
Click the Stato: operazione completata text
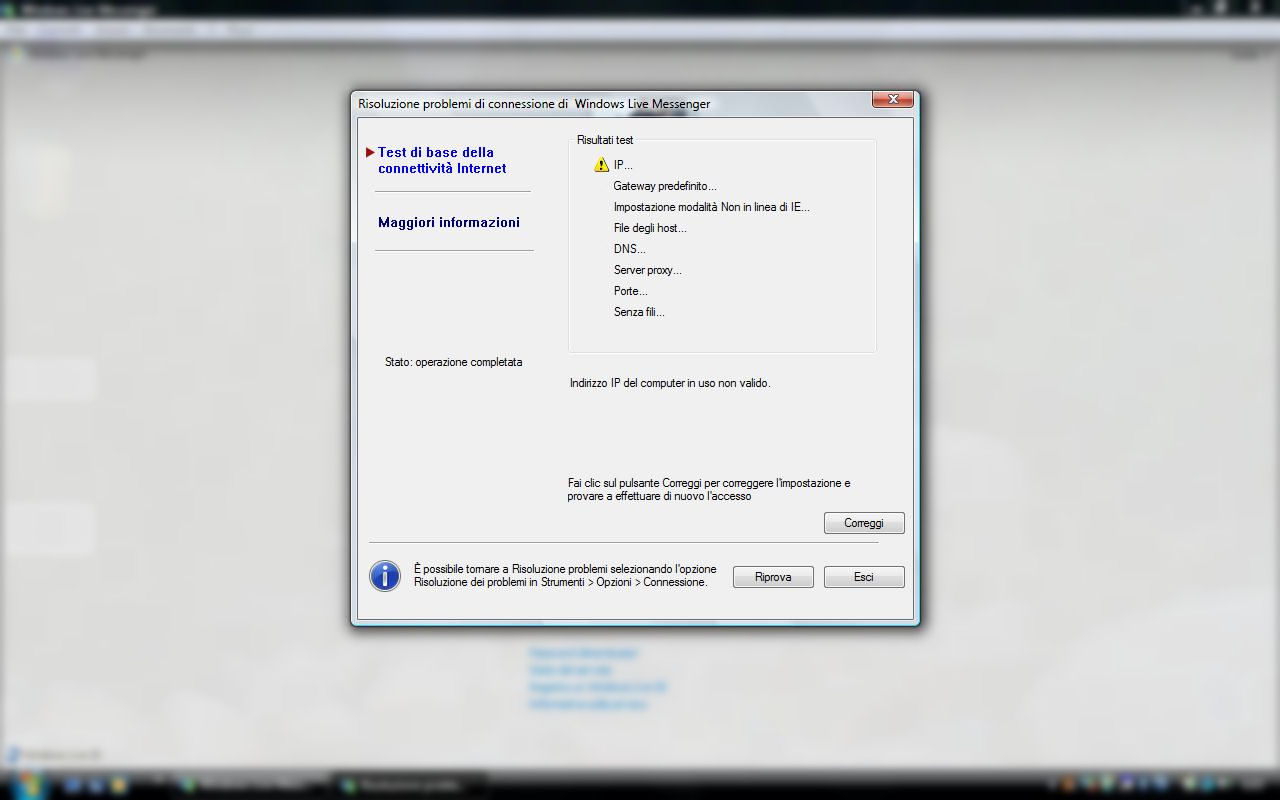(453, 362)
